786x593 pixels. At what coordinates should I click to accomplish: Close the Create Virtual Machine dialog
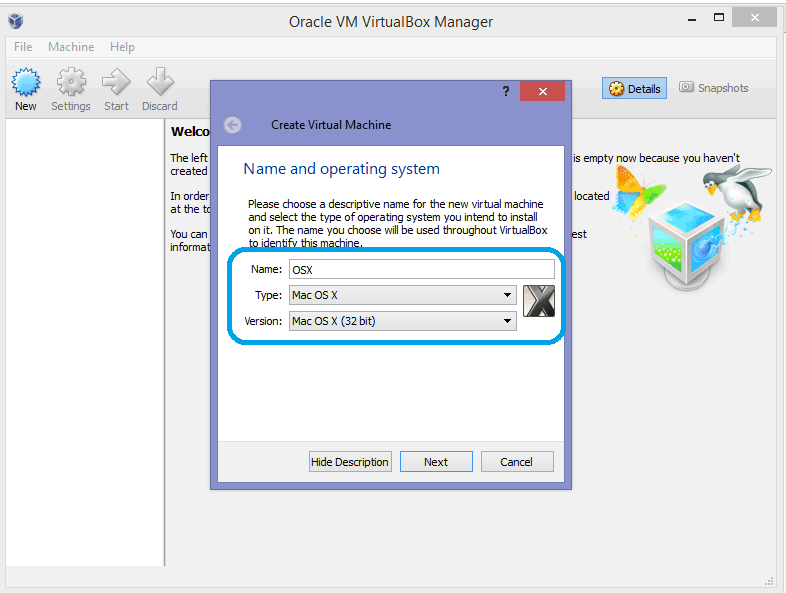pos(542,91)
